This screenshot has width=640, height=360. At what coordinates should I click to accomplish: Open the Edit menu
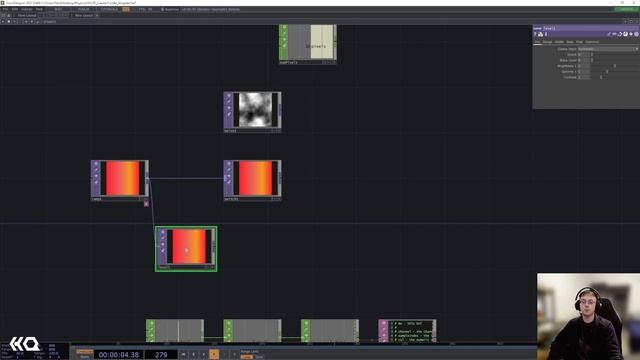point(15,9)
